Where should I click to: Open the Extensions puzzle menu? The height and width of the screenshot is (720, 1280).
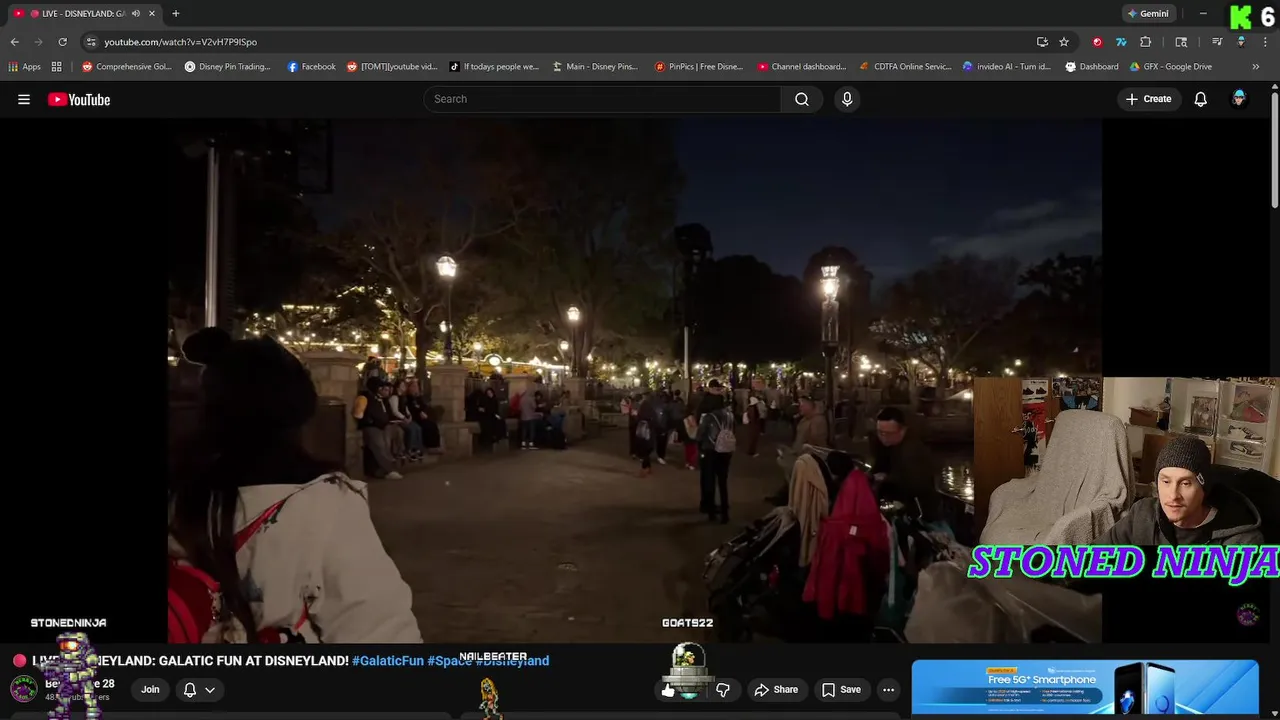click(x=1146, y=42)
